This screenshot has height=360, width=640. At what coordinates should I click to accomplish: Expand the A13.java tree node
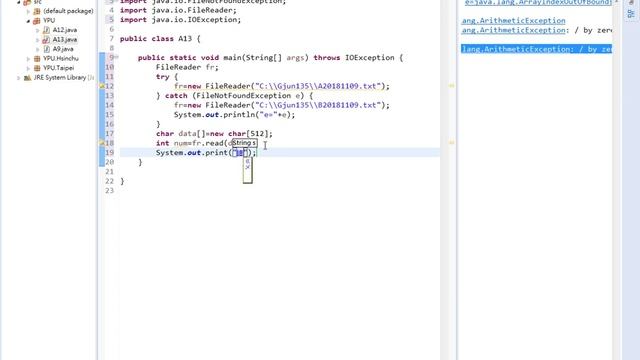(x=38, y=40)
